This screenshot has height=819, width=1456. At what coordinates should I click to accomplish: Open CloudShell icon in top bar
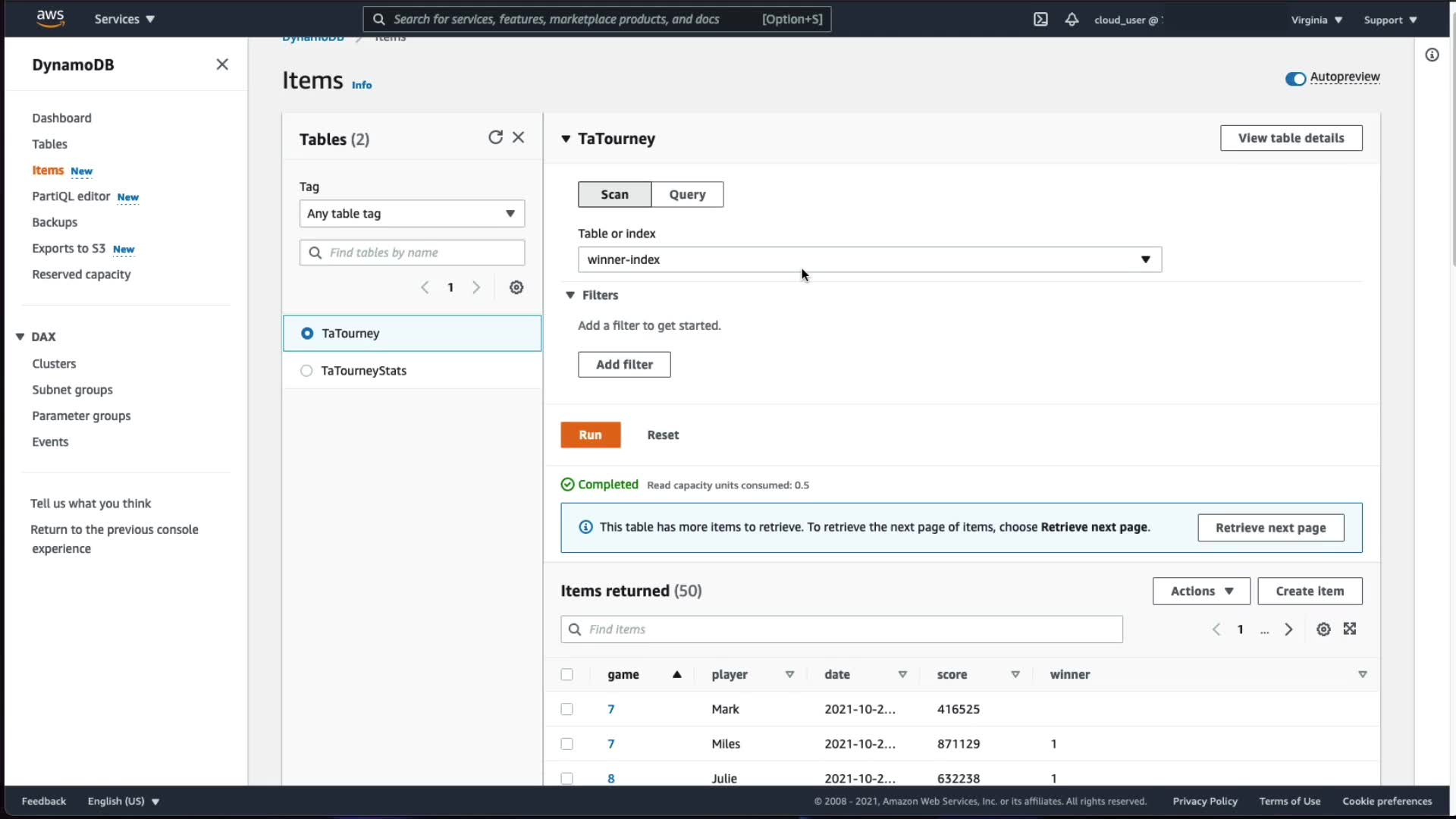[1040, 20]
